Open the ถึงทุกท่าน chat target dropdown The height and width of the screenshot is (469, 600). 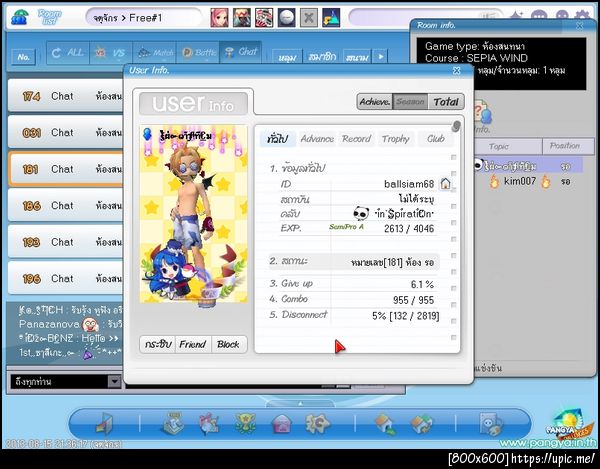click(x=65, y=381)
